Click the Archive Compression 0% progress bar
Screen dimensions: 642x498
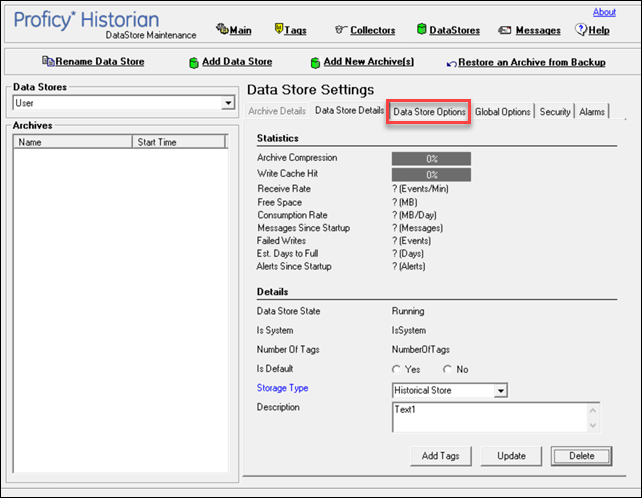click(431, 159)
